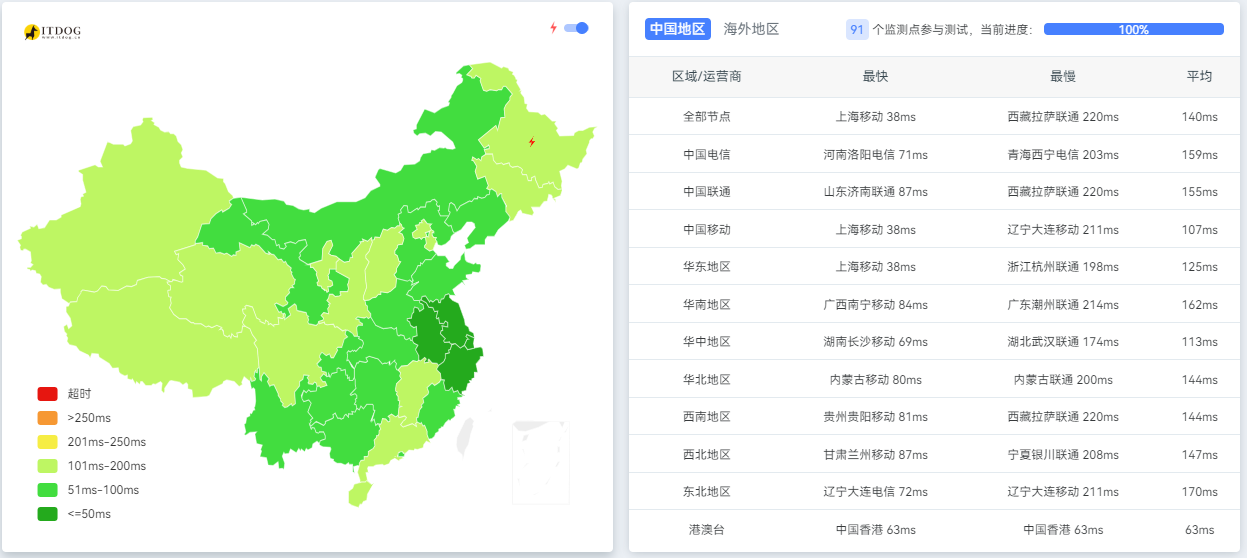Click the lightning marker on the northeast province
The width and height of the screenshot is (1247, 558).
tap(532, 142)
